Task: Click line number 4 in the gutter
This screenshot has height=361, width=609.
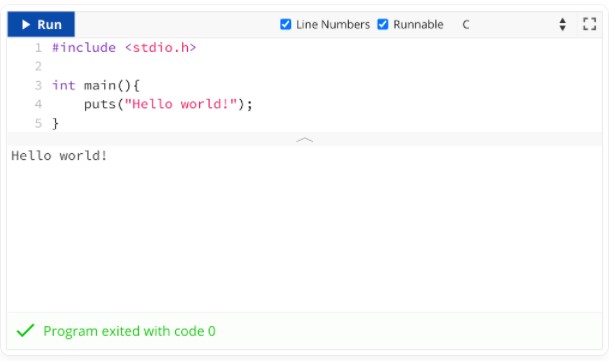Action: [x=38, y=104]
